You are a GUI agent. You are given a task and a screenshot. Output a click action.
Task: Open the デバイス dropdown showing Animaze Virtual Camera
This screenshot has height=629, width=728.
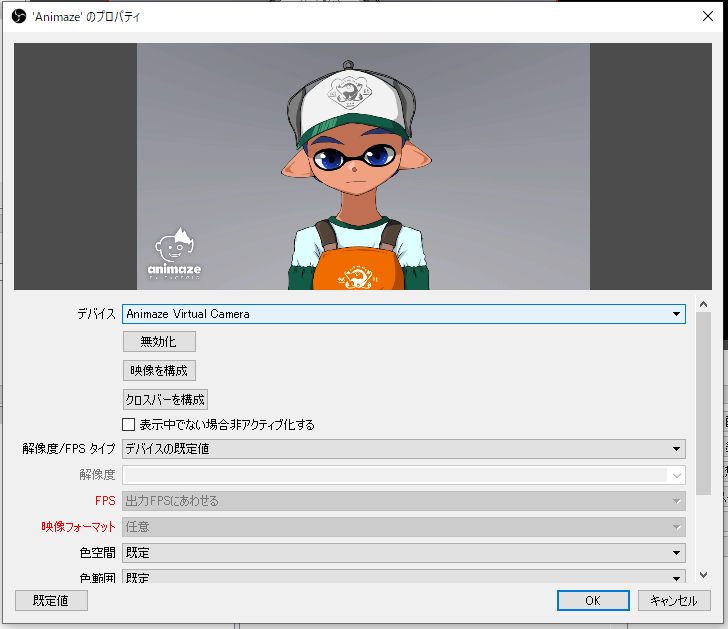click(x=403, y=314)
